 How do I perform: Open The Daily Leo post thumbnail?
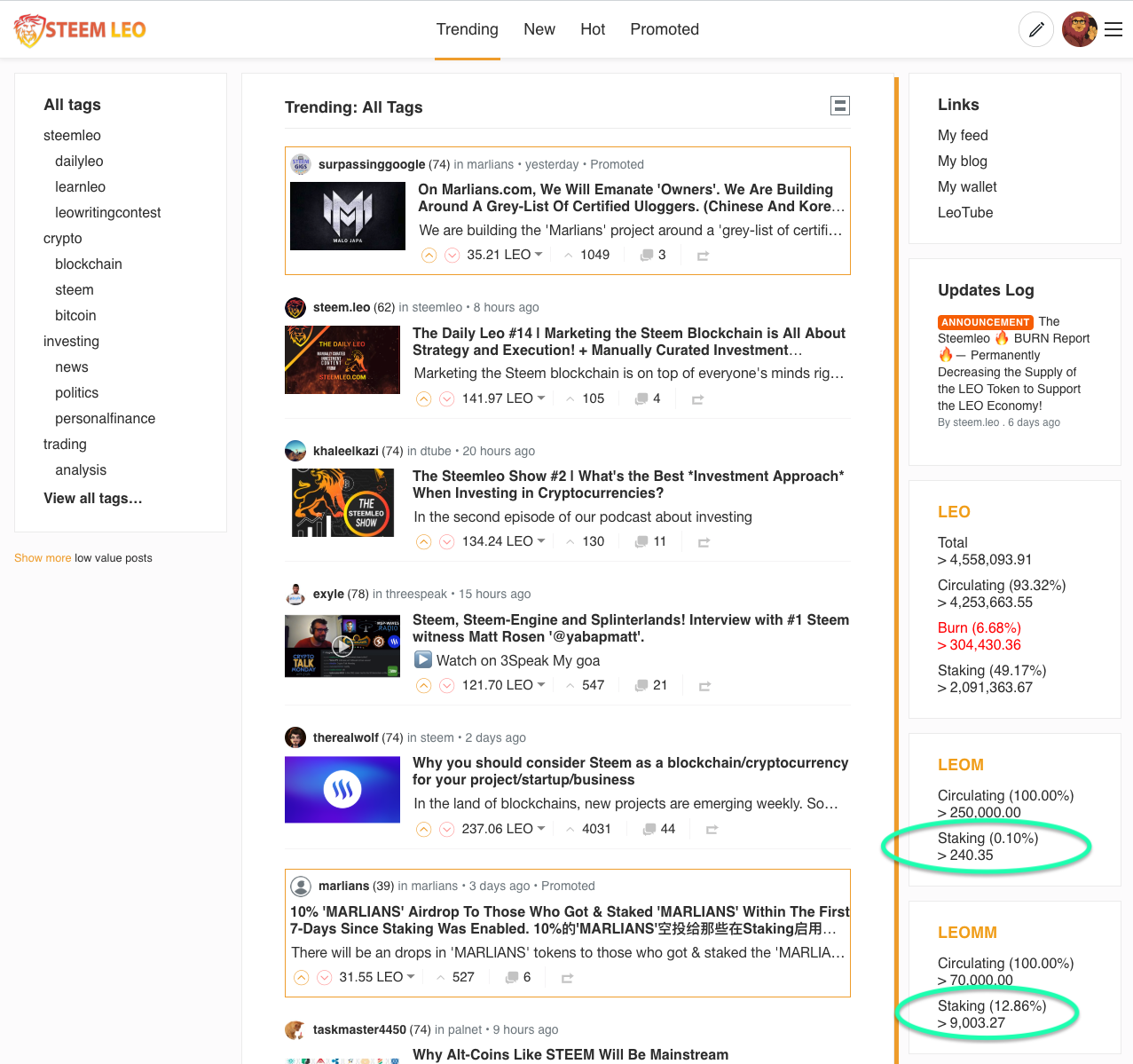click(x=342, y=359)
